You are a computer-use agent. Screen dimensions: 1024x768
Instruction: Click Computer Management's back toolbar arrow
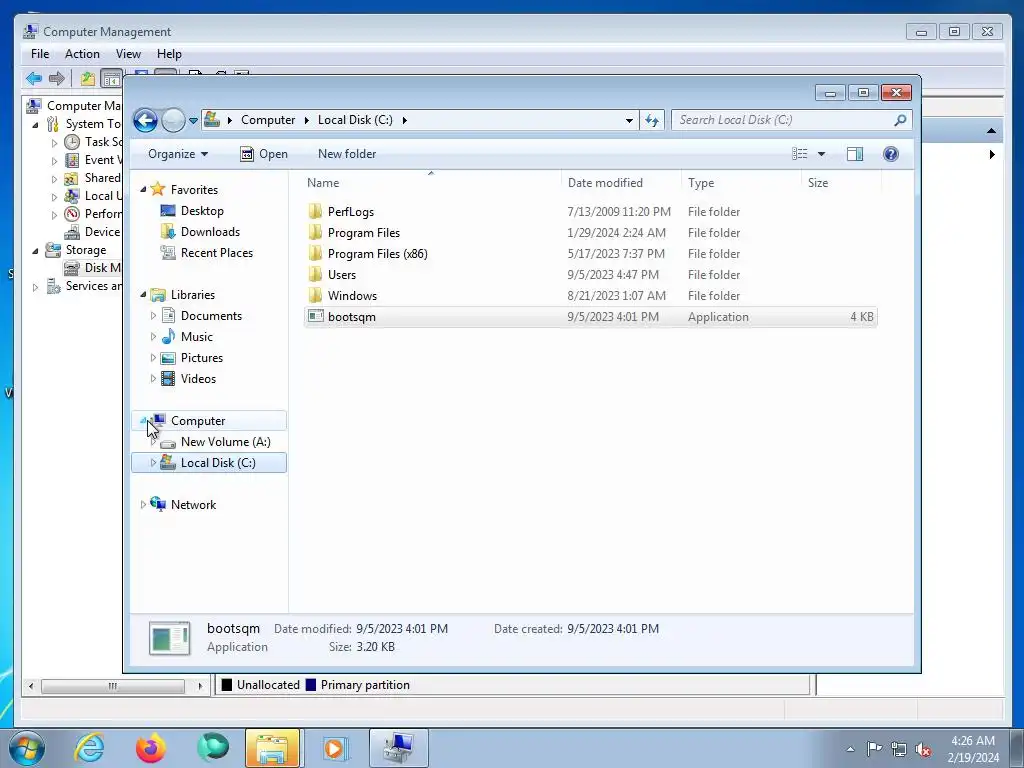34,79
